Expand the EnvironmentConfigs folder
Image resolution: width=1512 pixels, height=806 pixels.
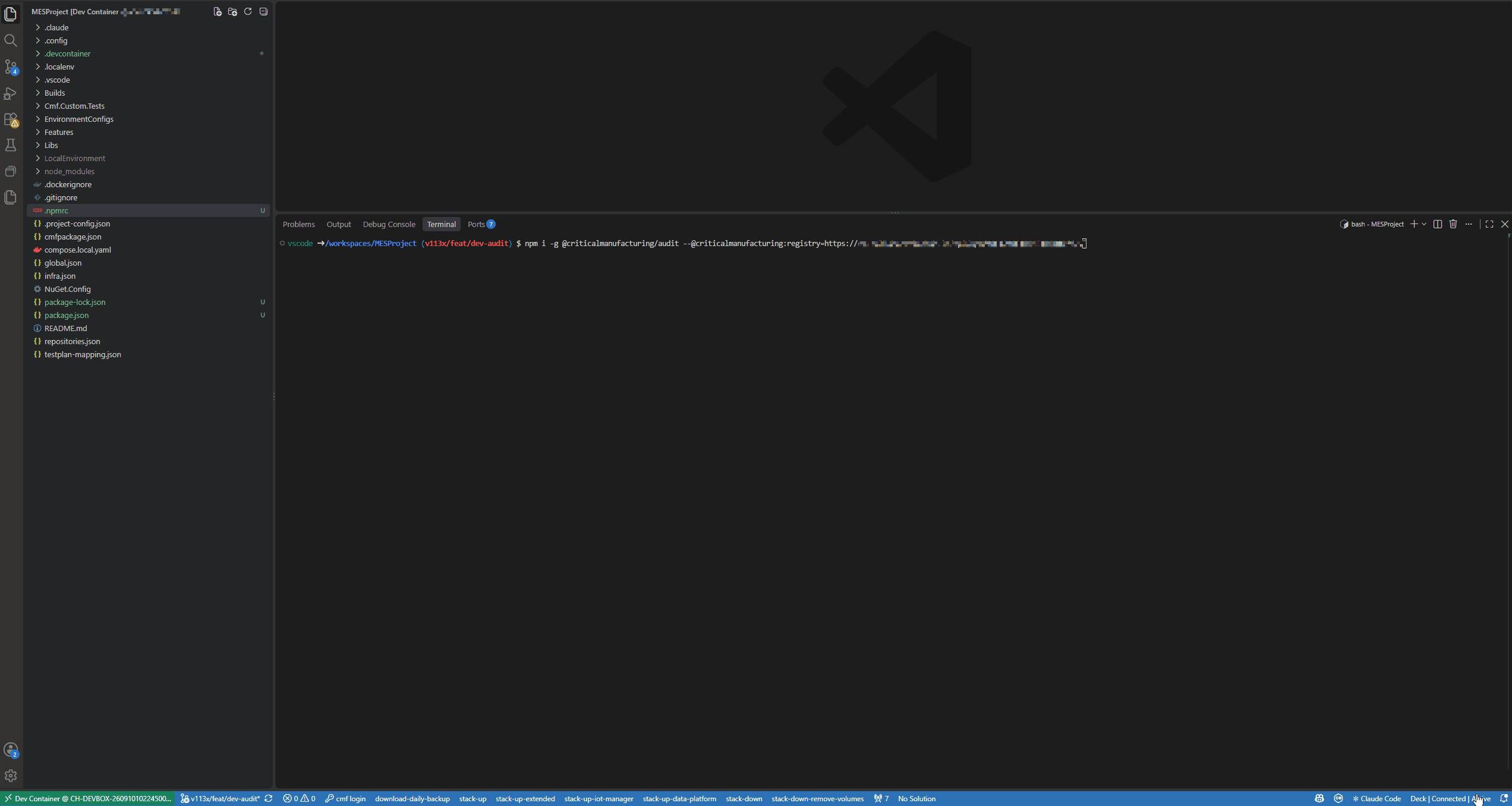tap(148, 119)
